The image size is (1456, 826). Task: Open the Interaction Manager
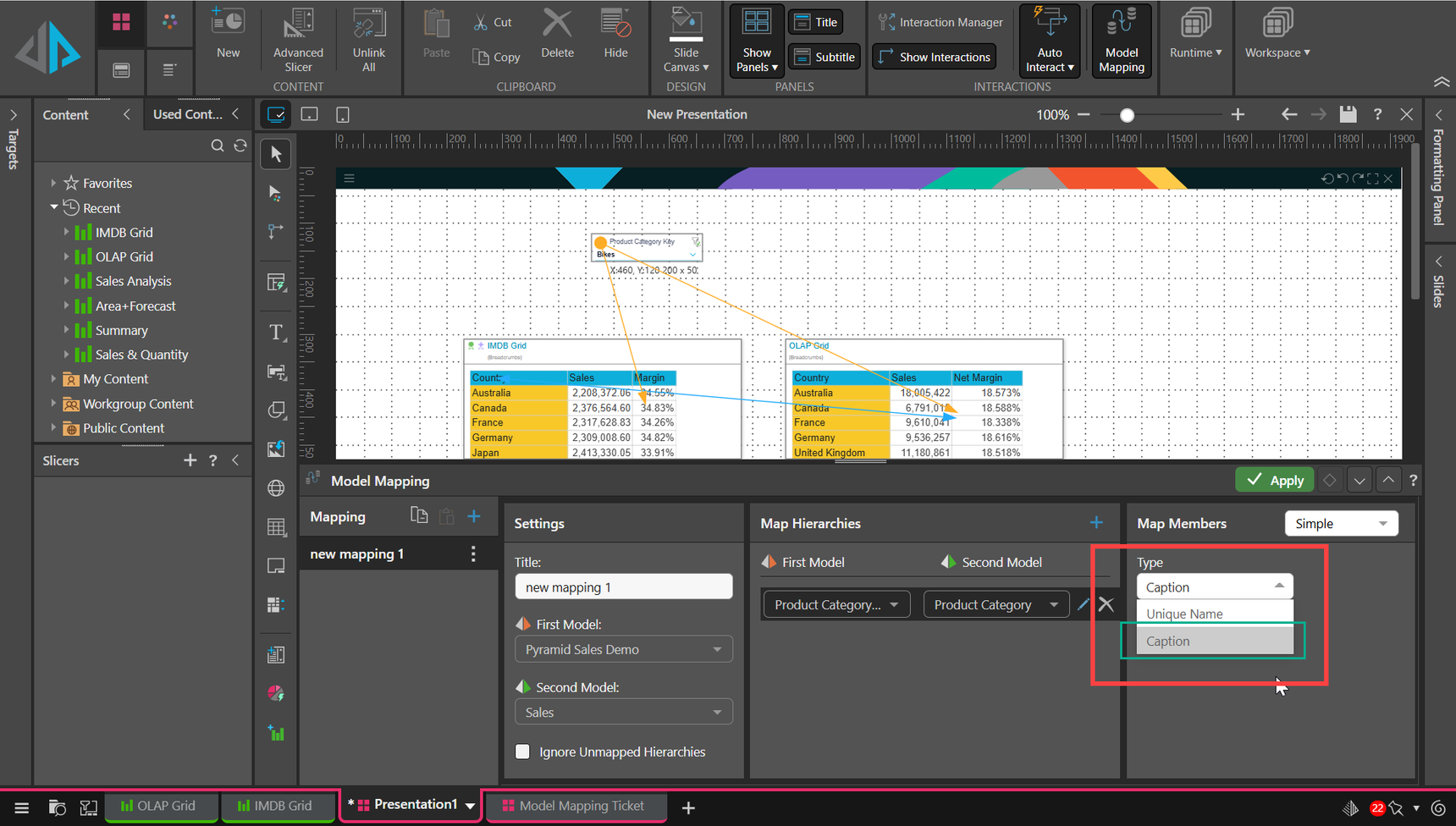pos(940,22)
